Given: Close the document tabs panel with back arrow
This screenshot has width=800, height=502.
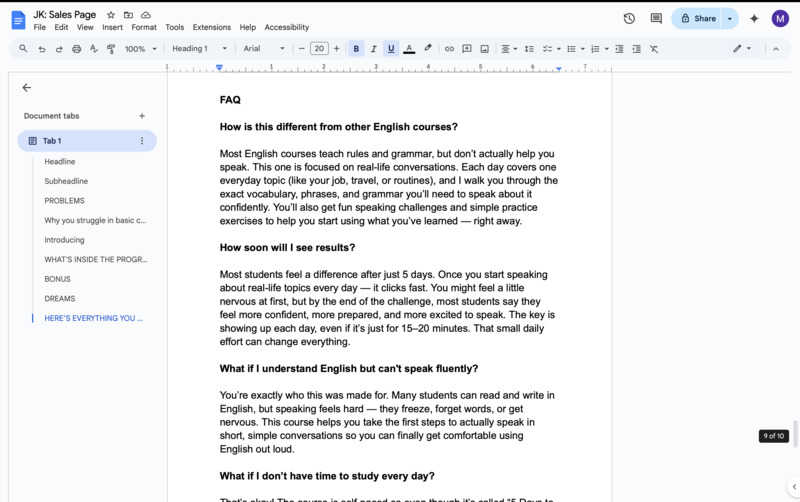Looking at the screenshot, I should [27, 88].
